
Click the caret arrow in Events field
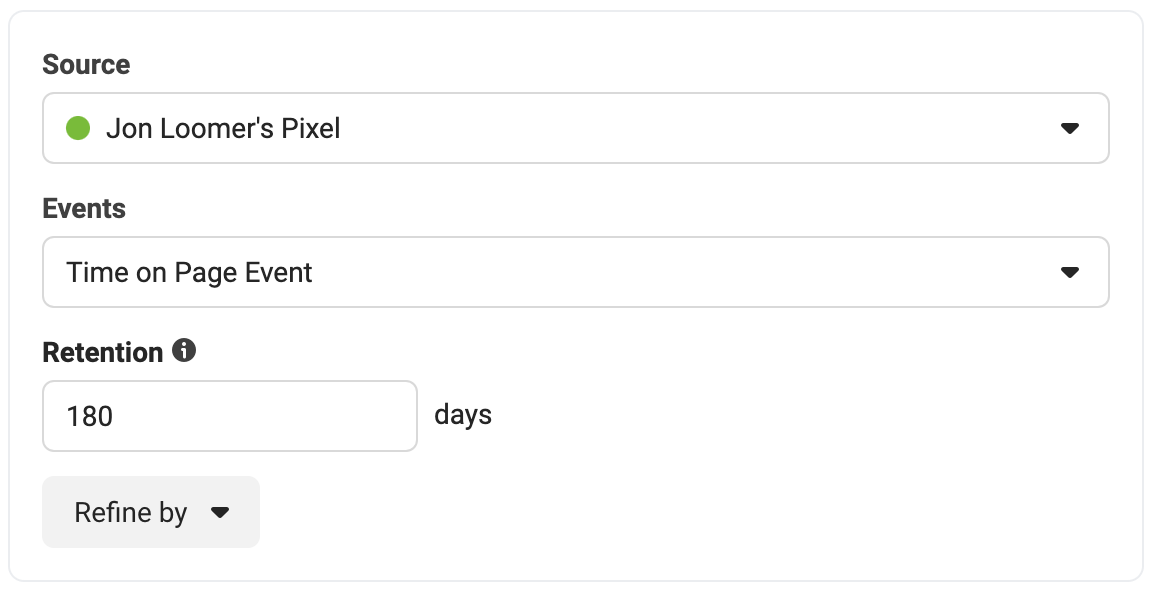coord(1069,273)
